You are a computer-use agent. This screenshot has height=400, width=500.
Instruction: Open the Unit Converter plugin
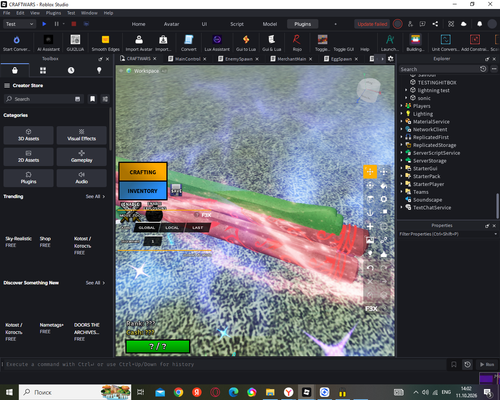[x=446, y=43]
